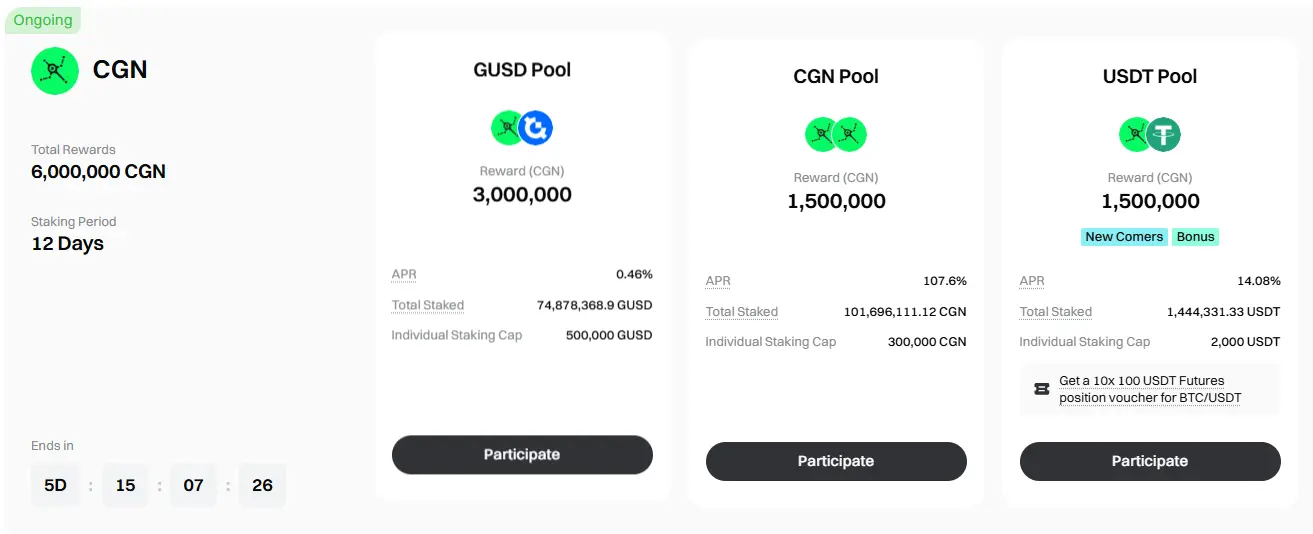Participate in the GUSD Pool
The width and height of the screenshot is (1313, 534).
[x=522, y=454]
